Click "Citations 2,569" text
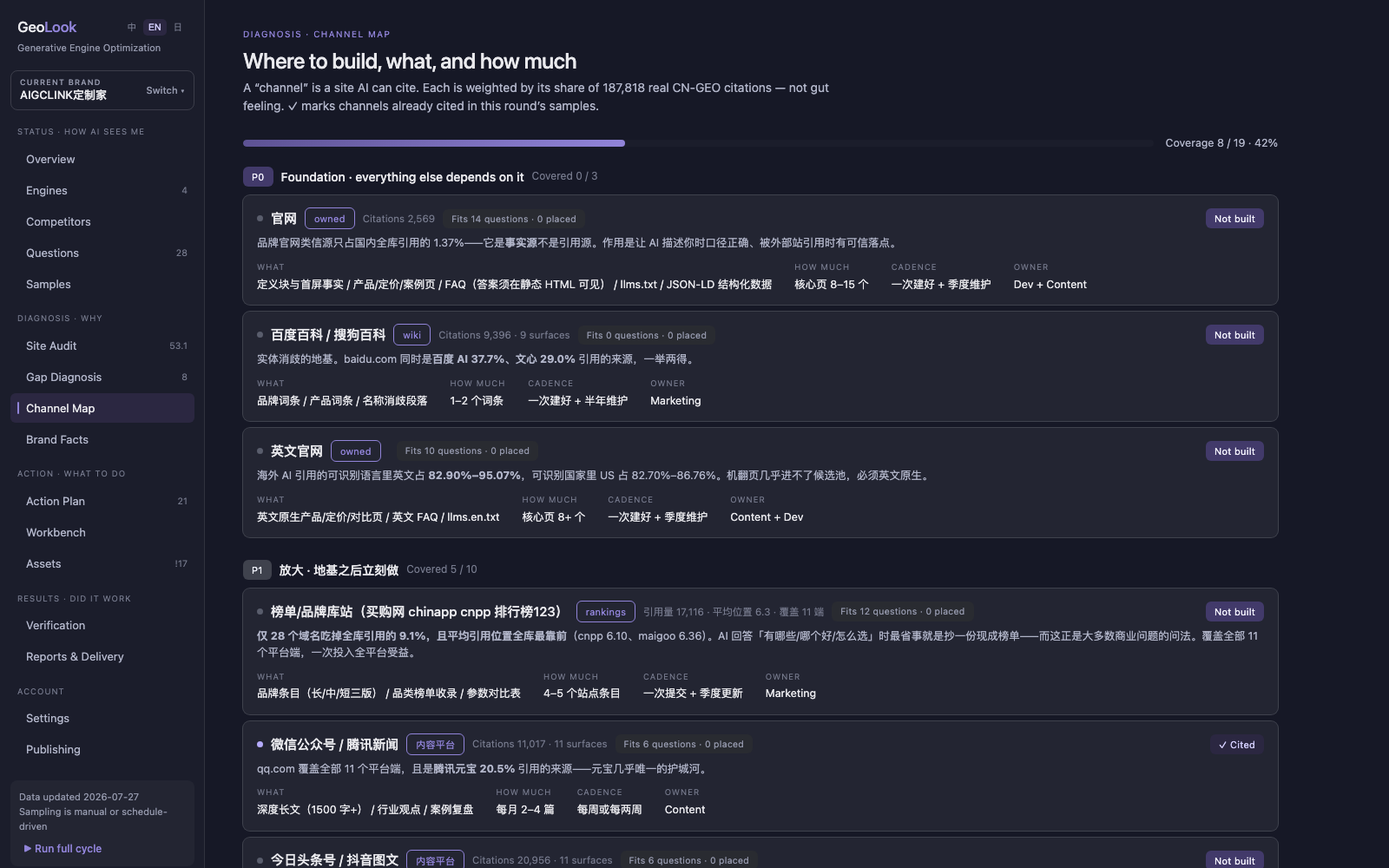The width and height of the screenshot is (1389, 868). [x=398, y=219]
